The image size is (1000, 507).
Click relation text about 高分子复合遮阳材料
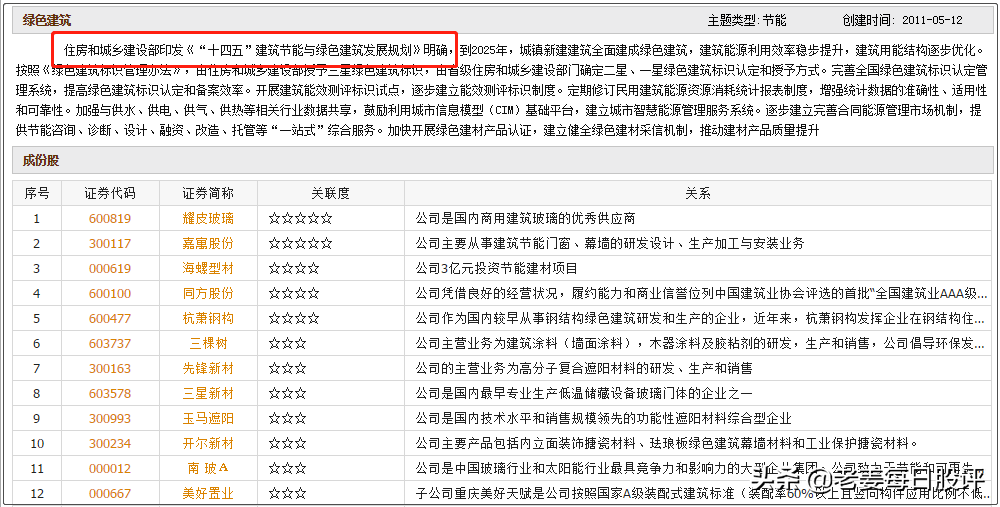[x=584, y=369]
